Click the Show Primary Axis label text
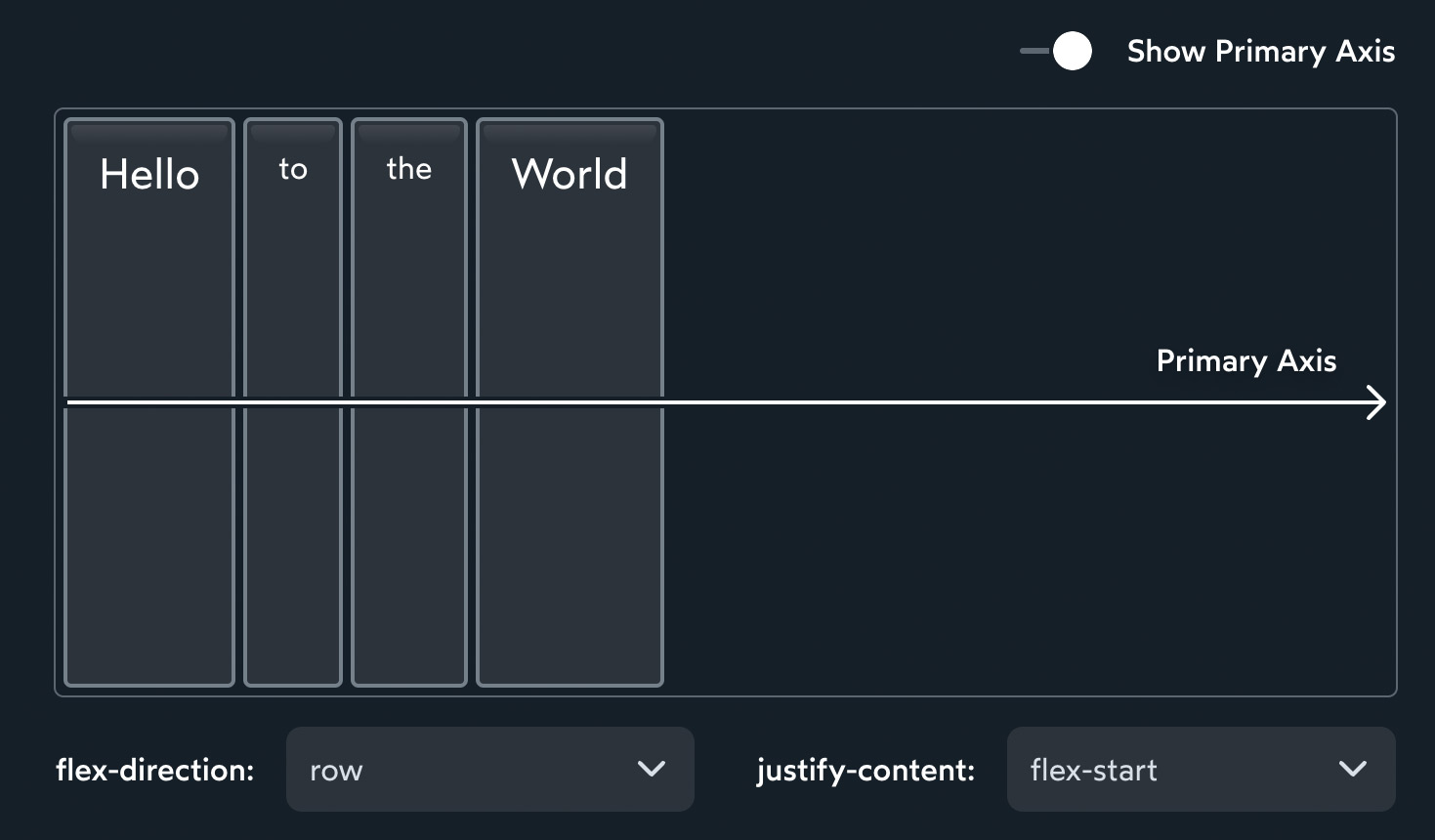The width and height of the screenshot is (1435, 840). (1261, 50)
